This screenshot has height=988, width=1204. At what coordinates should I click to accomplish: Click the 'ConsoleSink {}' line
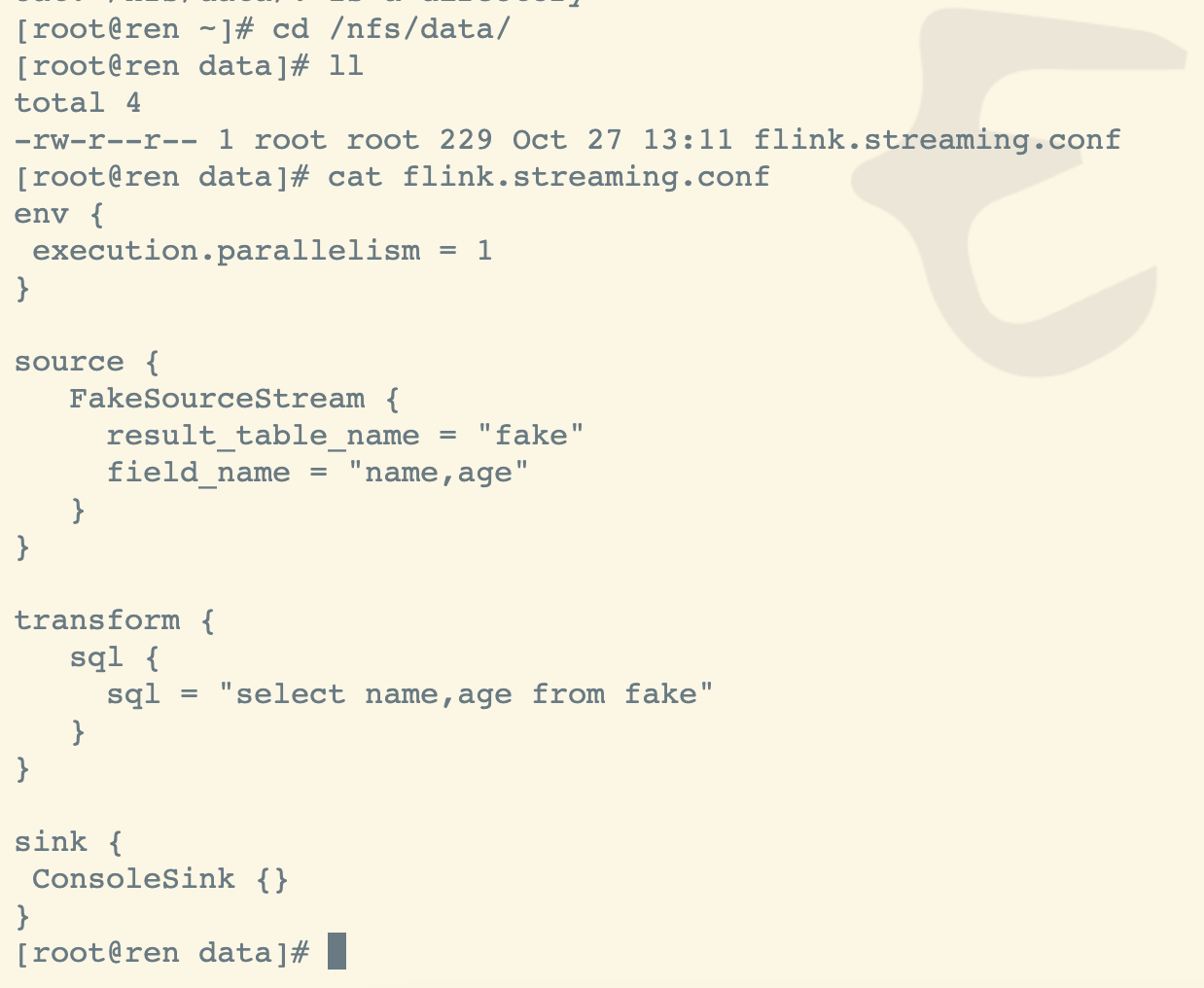(x=160, y=879)
